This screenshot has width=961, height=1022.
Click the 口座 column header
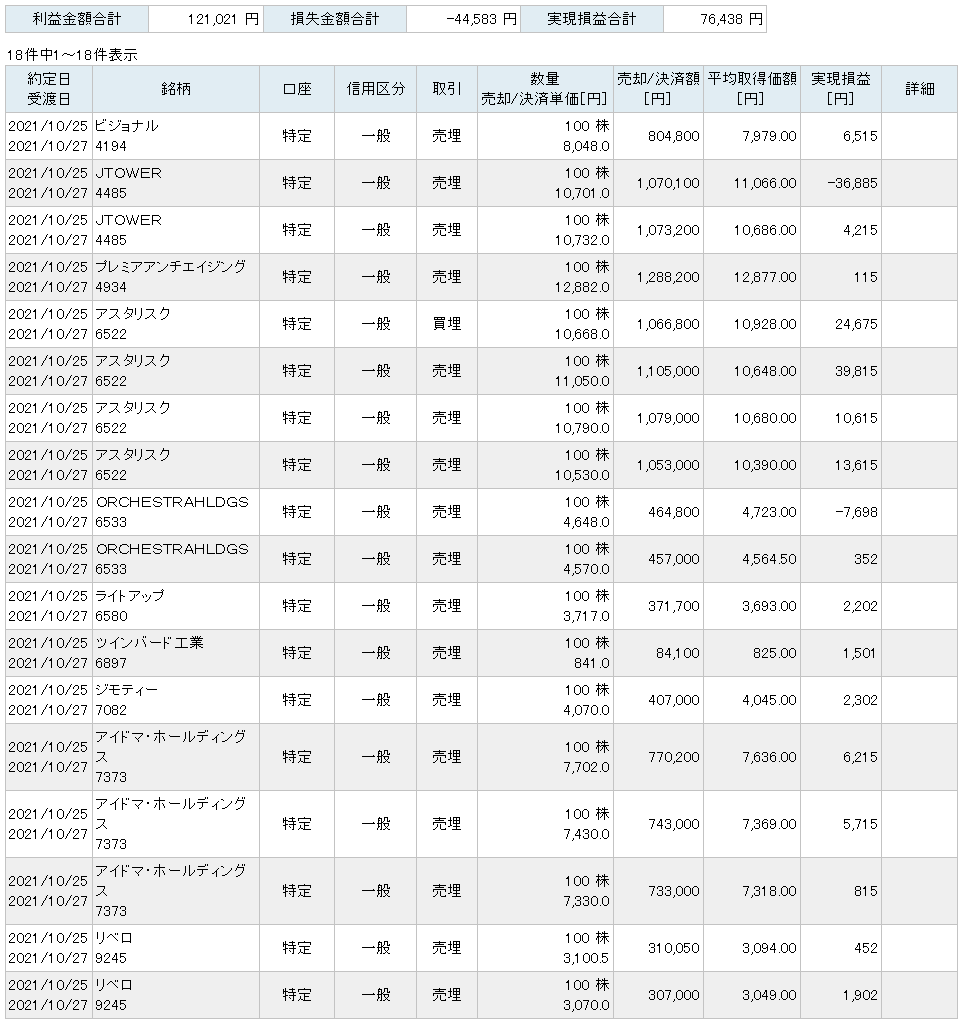pyautogui.click(x=297, y=89)
